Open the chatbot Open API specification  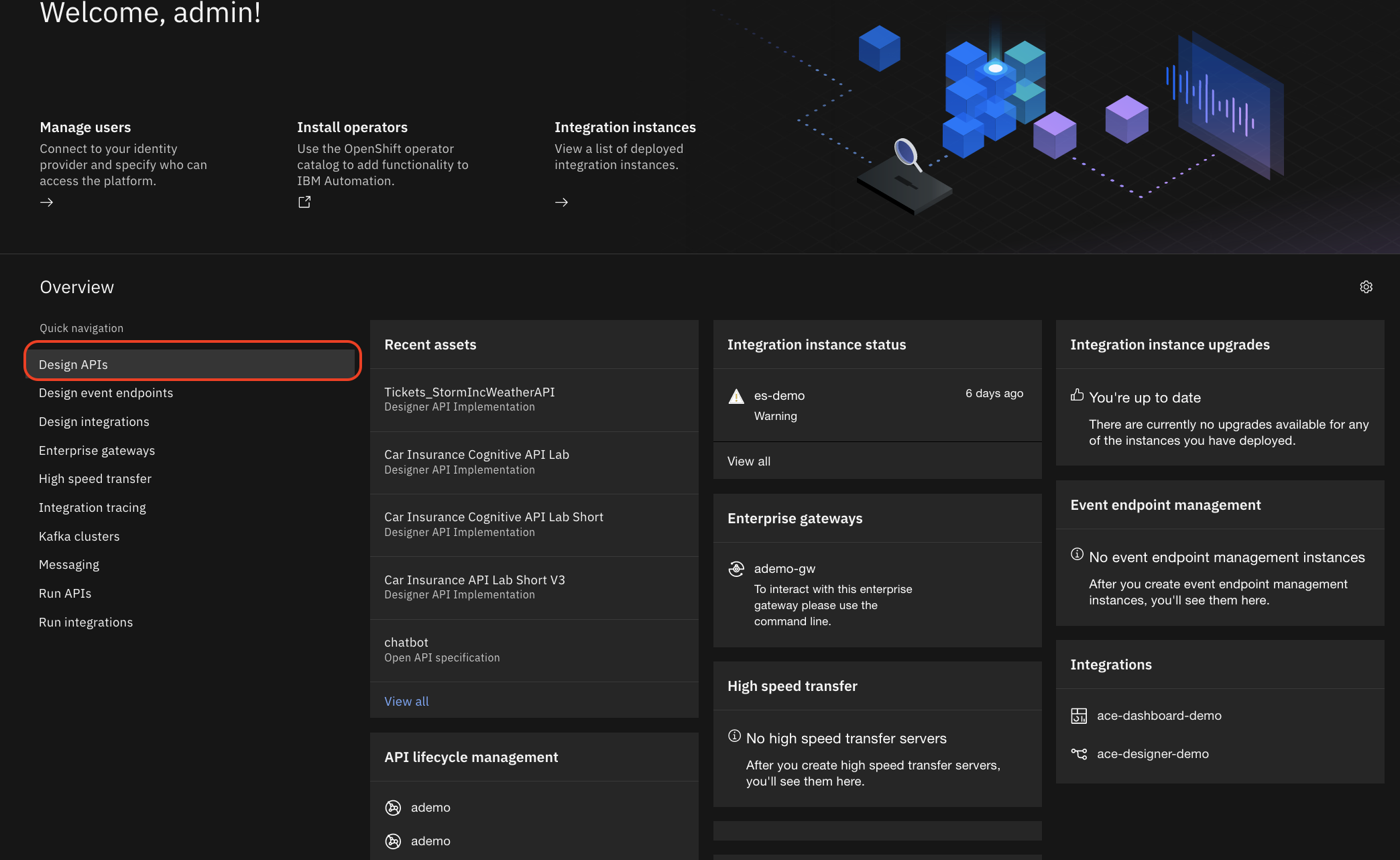point(406,642)
